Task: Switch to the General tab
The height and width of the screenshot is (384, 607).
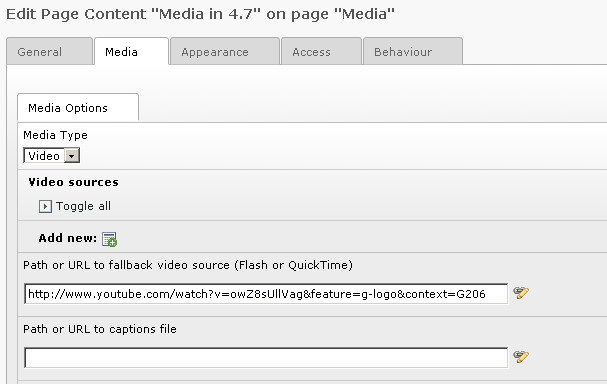Action: pyautogui.click(x=49, y=51)
